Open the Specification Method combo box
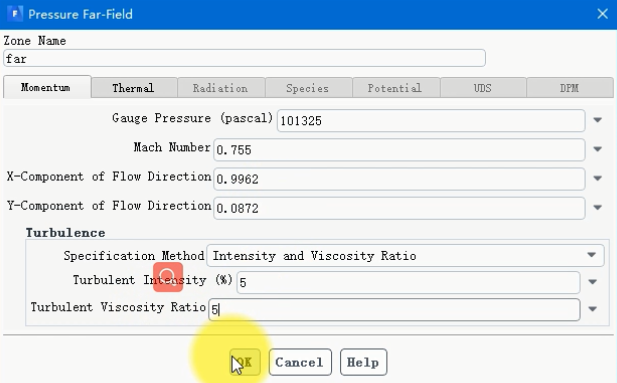This screenshot has height=383, width=617. tap(405, 255)
